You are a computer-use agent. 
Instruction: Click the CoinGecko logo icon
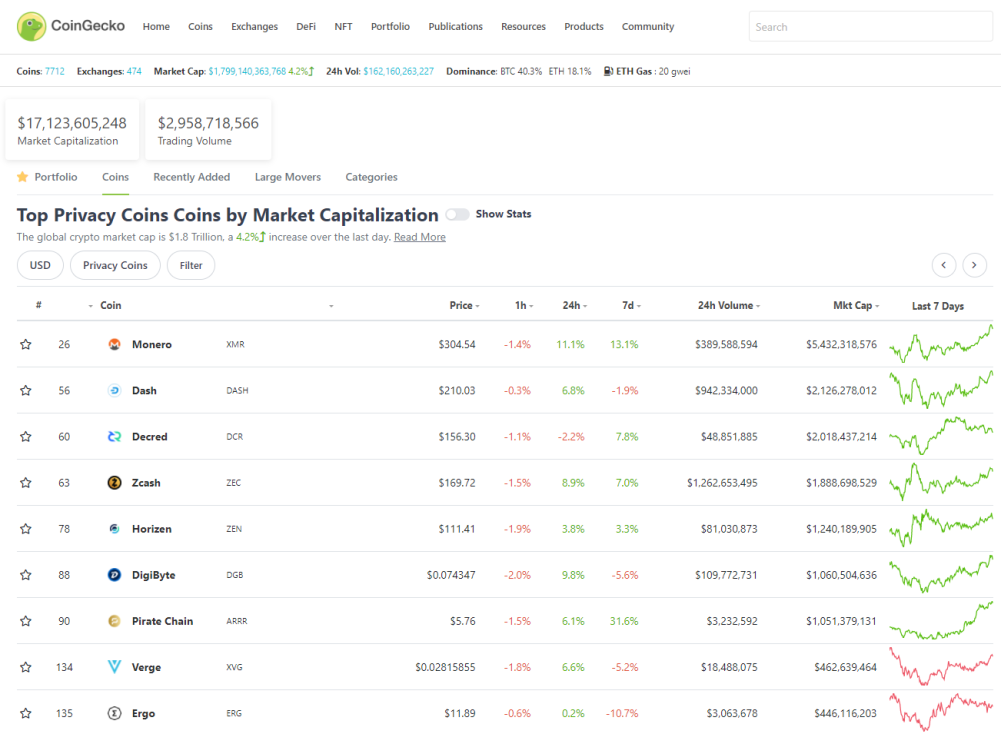pyautogui.click(x=31, y=26)
